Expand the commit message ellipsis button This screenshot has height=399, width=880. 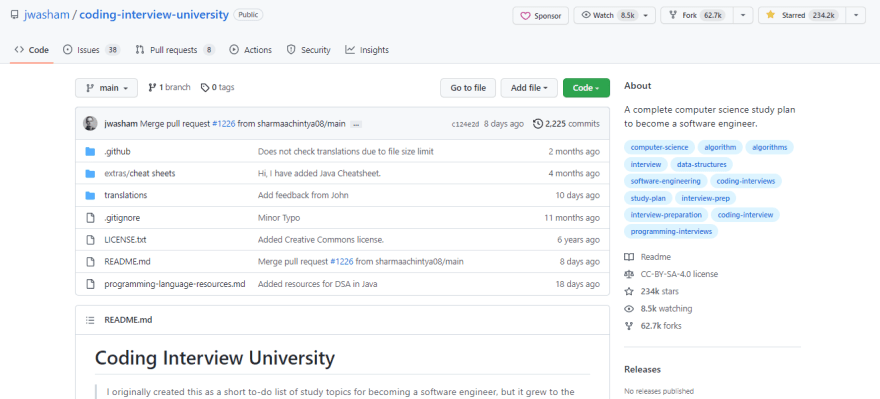pos(356,124)
